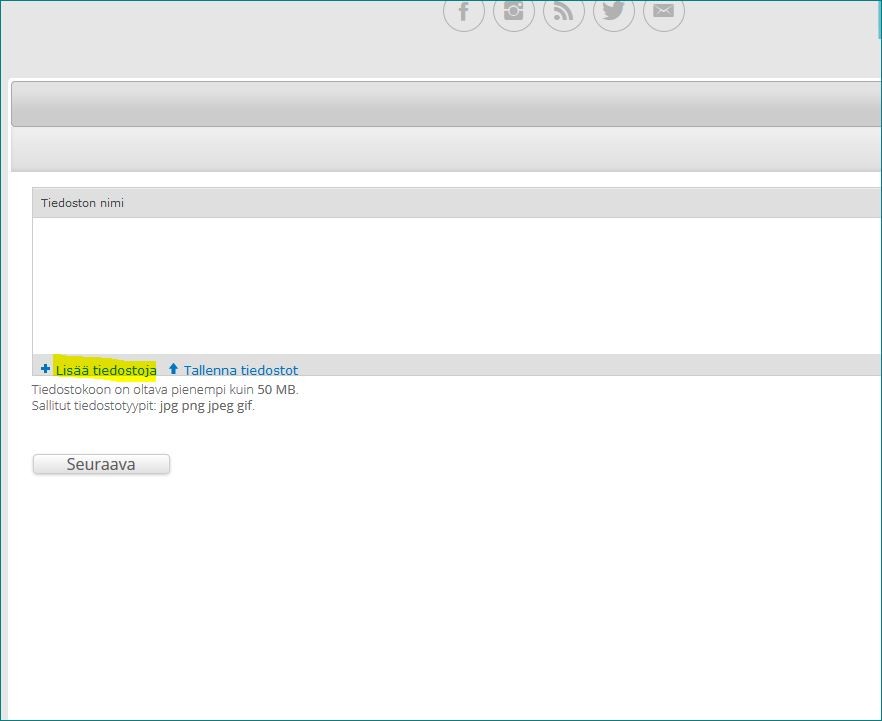Click the Sallitut tiedostotyypit label
This screenshot has height=721, width=882.
pos(94,406)
